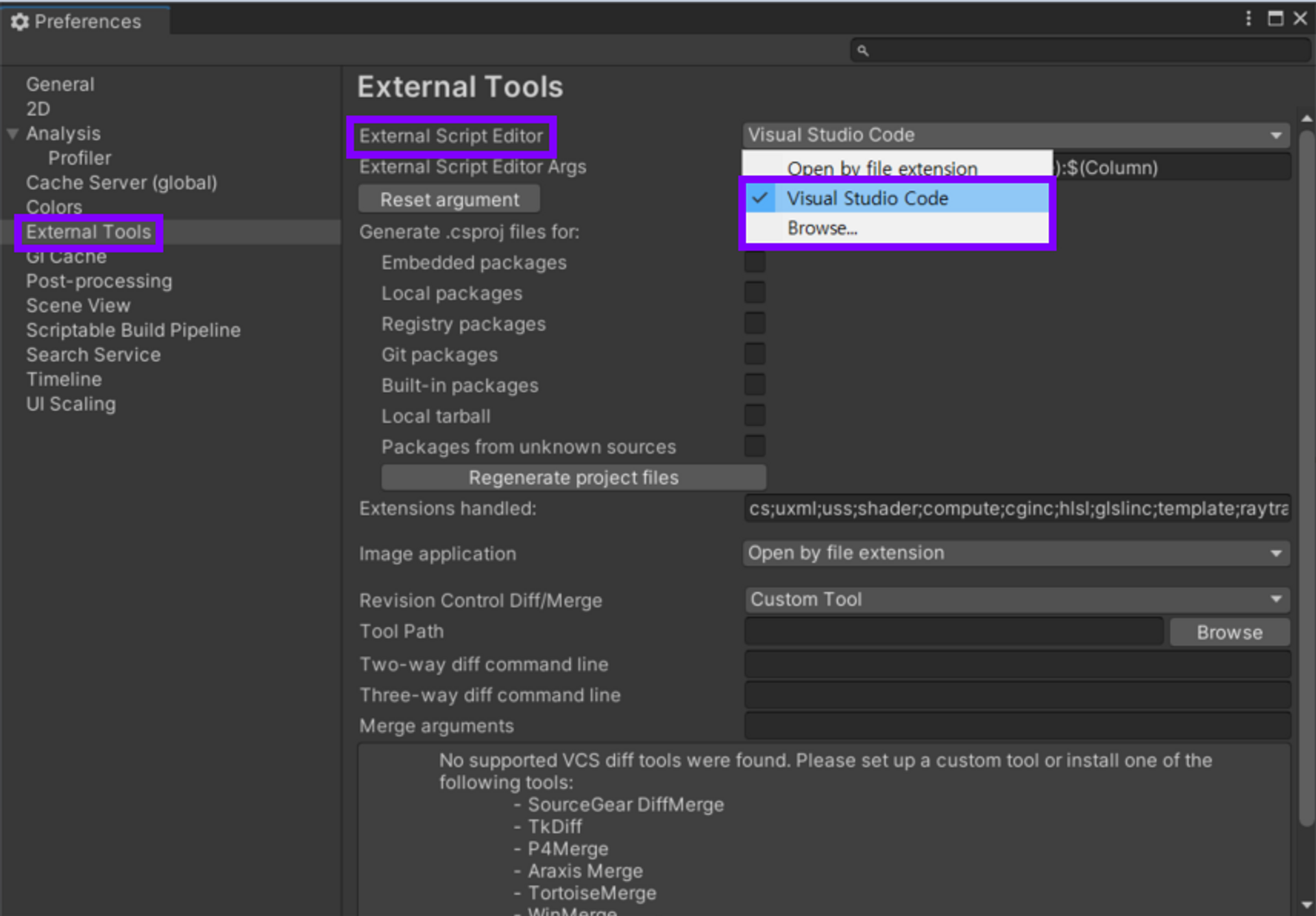Open Scene View preferences
1316x916 pixels.
click(x=78, y=306)
